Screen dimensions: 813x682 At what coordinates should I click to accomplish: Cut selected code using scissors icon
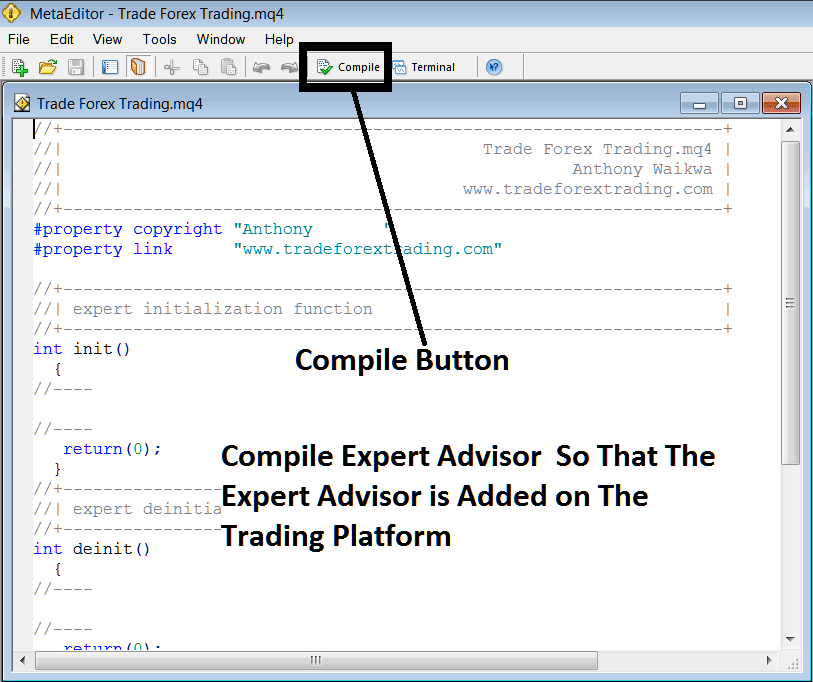(x=172, y=66)
